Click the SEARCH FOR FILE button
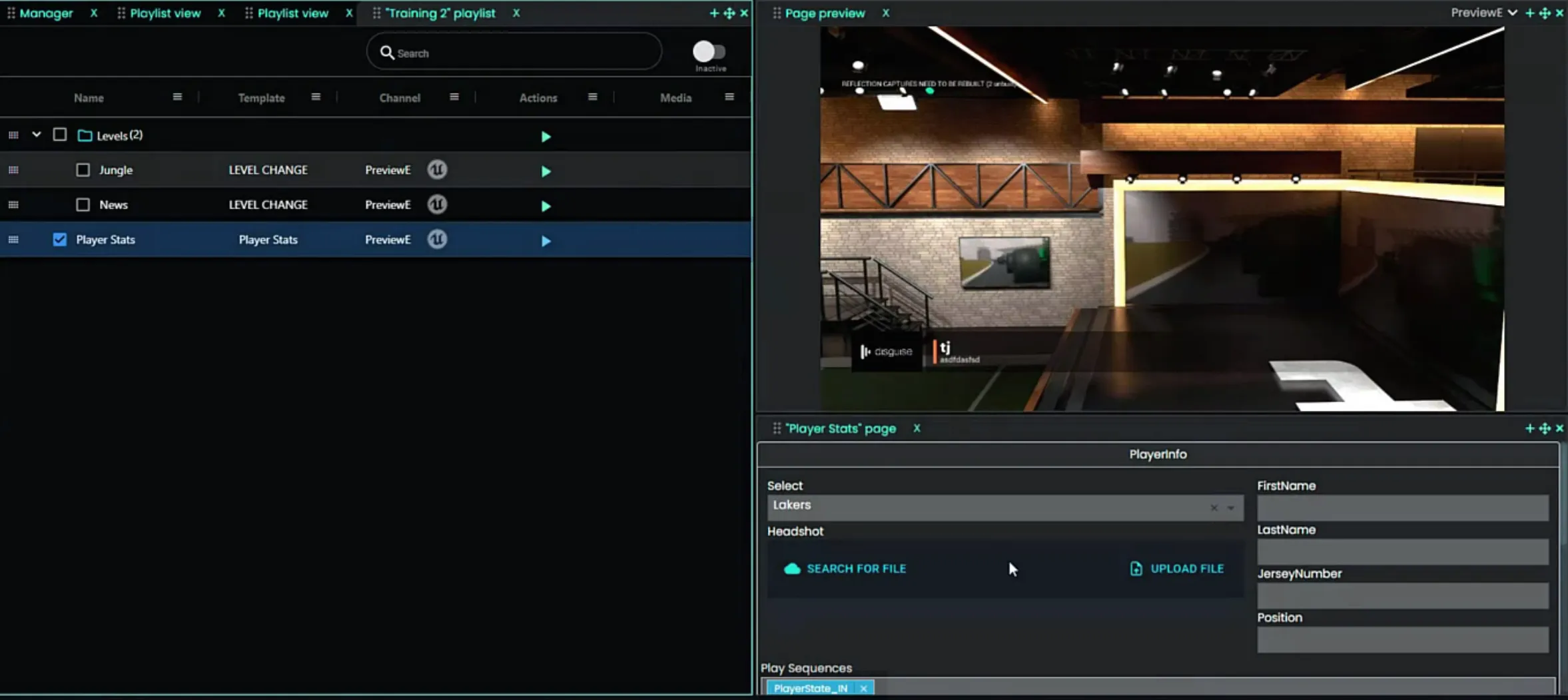The width and height of the screenshot is (1568, 700). [846, 568]
